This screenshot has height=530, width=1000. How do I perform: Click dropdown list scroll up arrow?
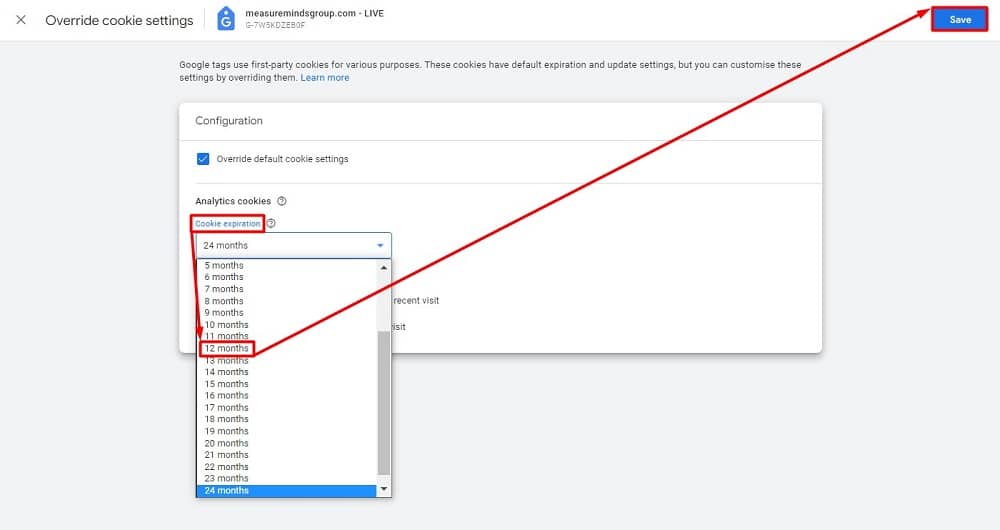[x=383, y=267]
